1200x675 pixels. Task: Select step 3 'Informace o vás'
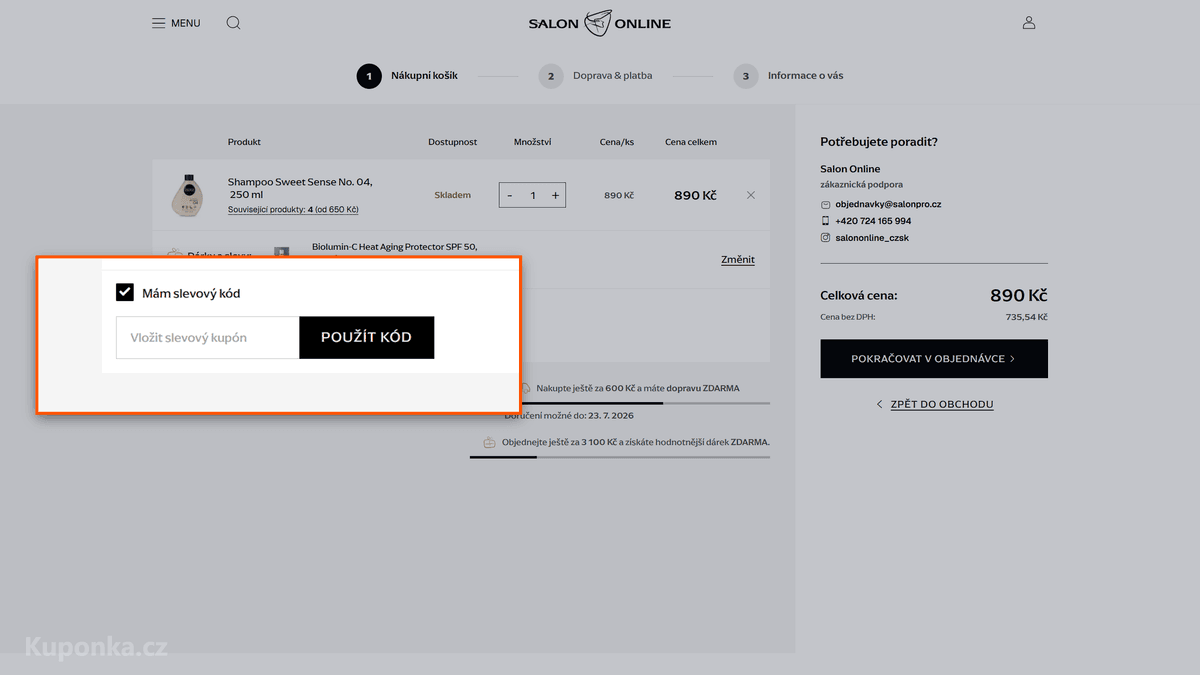pyautogui.click(x=788, y=76)
